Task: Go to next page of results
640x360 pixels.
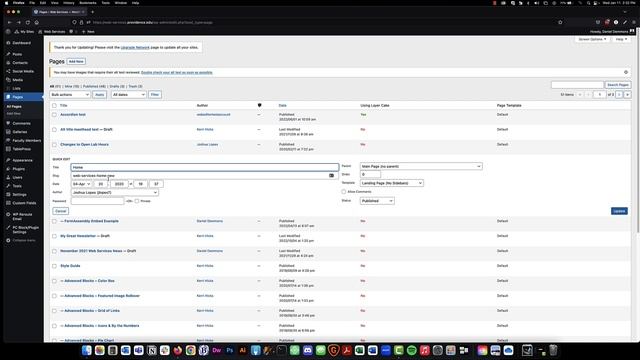Action: 619,95
